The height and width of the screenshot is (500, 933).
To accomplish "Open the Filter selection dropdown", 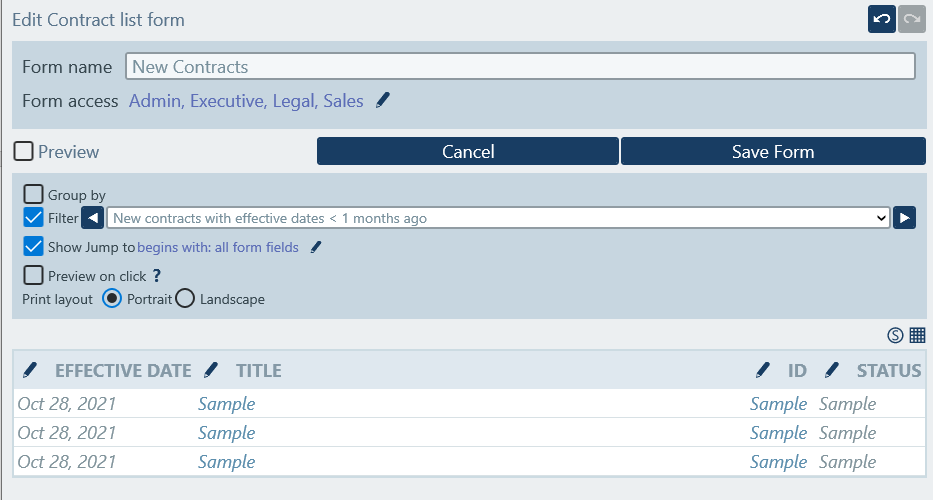I will (499, 218).
